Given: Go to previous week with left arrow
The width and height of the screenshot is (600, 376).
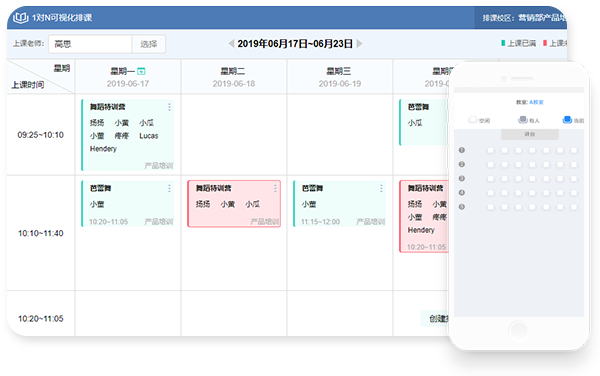Looking at the screenshot, I should (x=231, y=44).
